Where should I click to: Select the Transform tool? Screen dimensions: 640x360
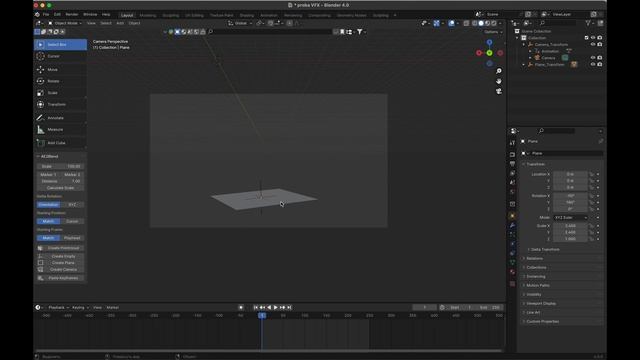pos(60,104)
